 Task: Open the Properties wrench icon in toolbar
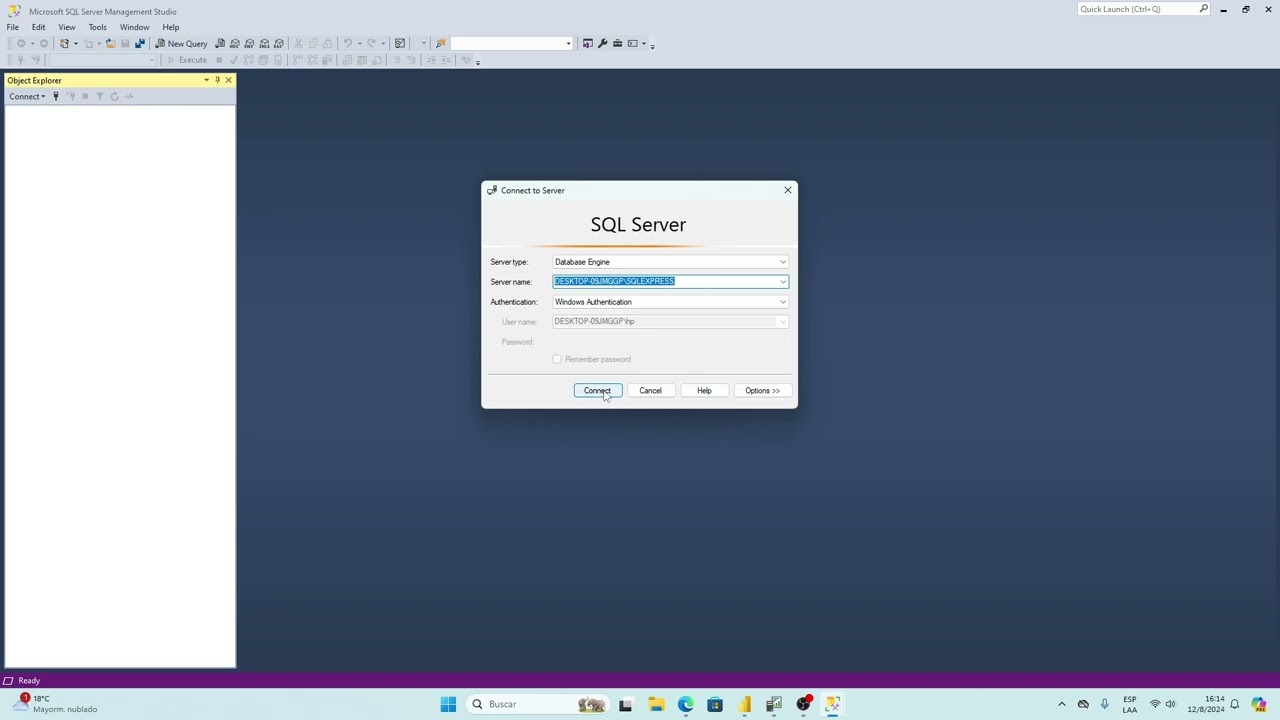click(602, 44)
